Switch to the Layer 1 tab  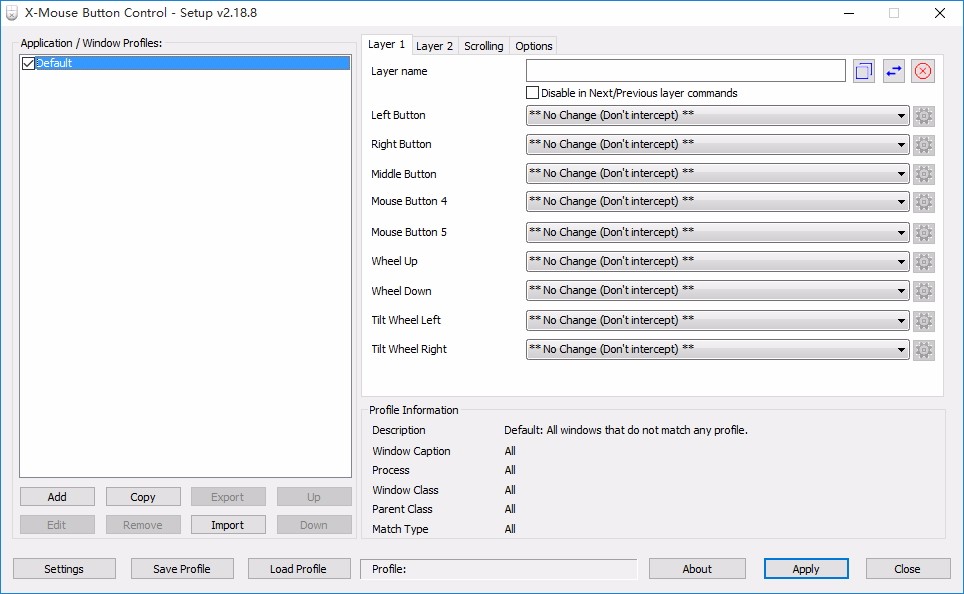click(x=386, y=44)
